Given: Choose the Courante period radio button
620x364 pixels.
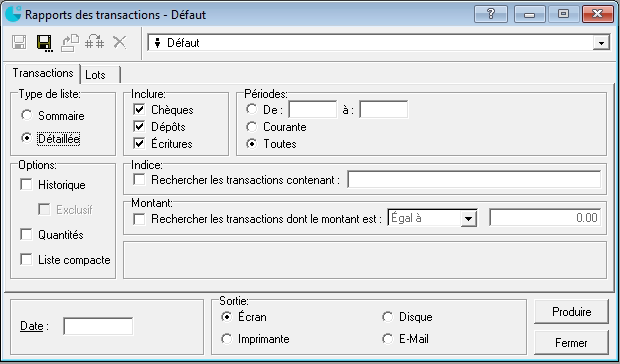Looking at the screenshot, I should [x=251, y=127].
